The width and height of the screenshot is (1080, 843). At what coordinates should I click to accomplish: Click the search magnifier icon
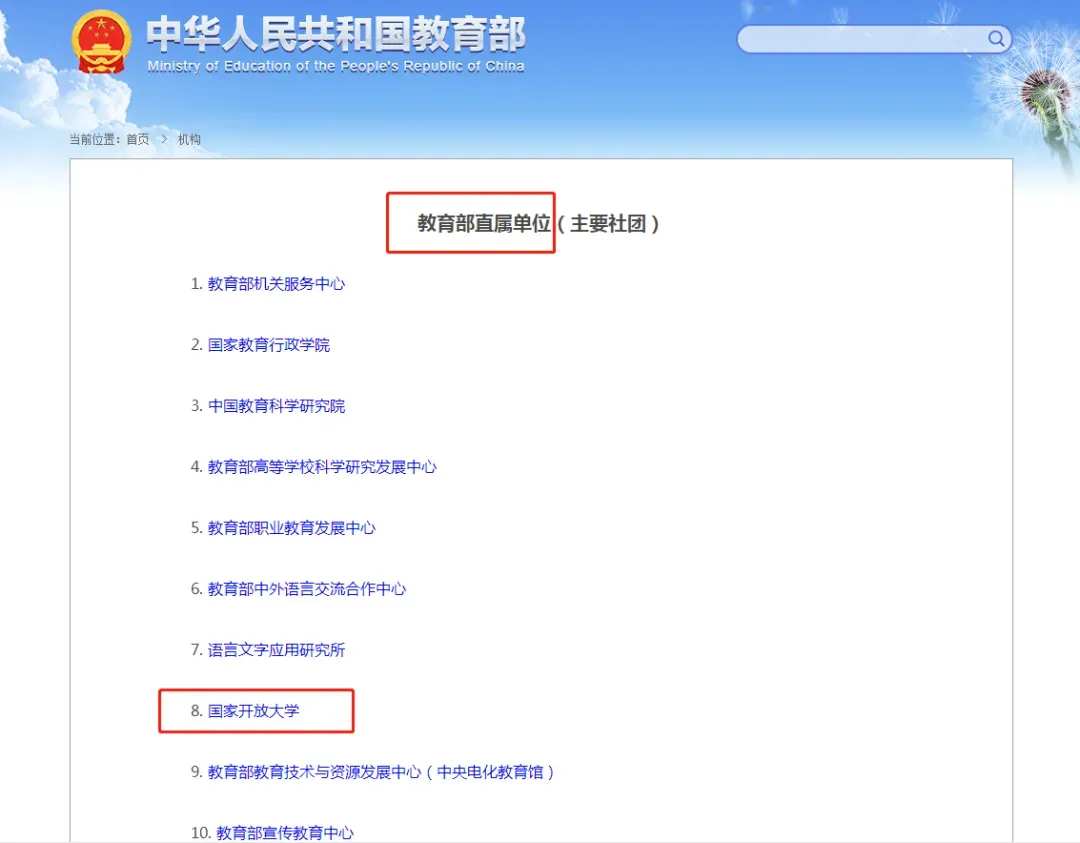996,38
